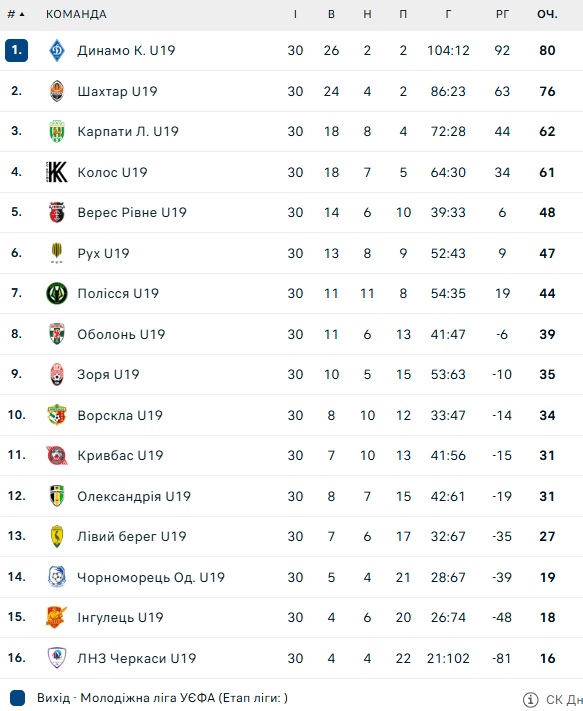The height and width of the screenshot is (711, 583).
Task: Open the Карпати Л. U19 crest icon
Action: pos(57,131)
